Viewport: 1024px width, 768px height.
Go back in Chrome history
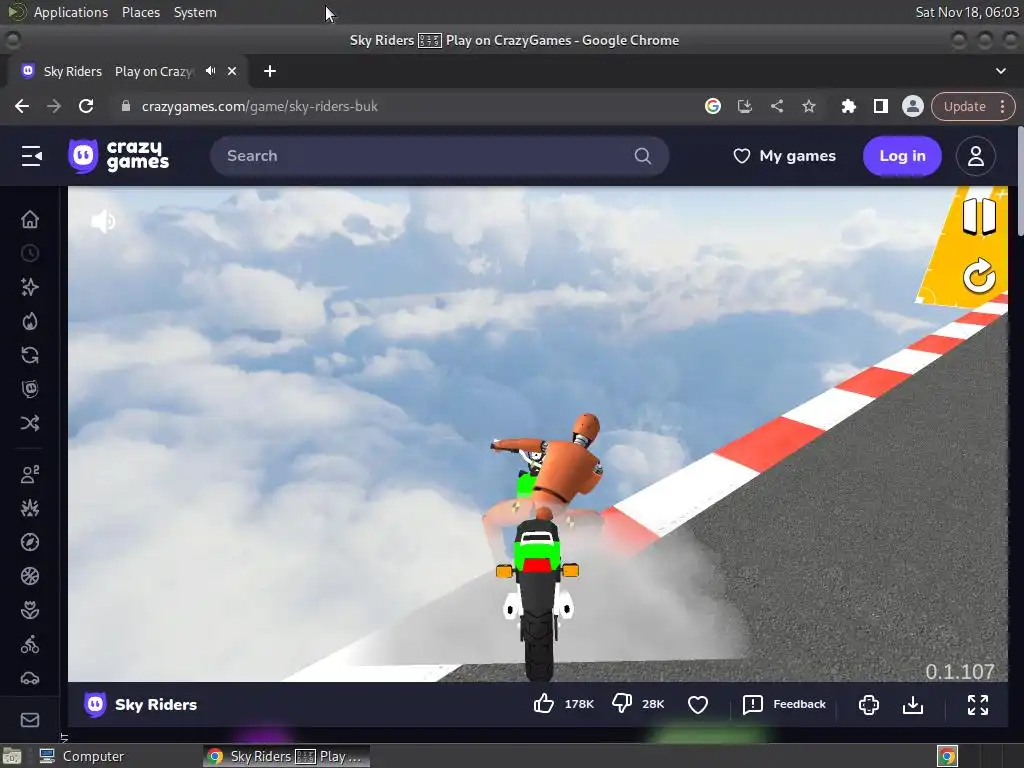pos(22,106)
